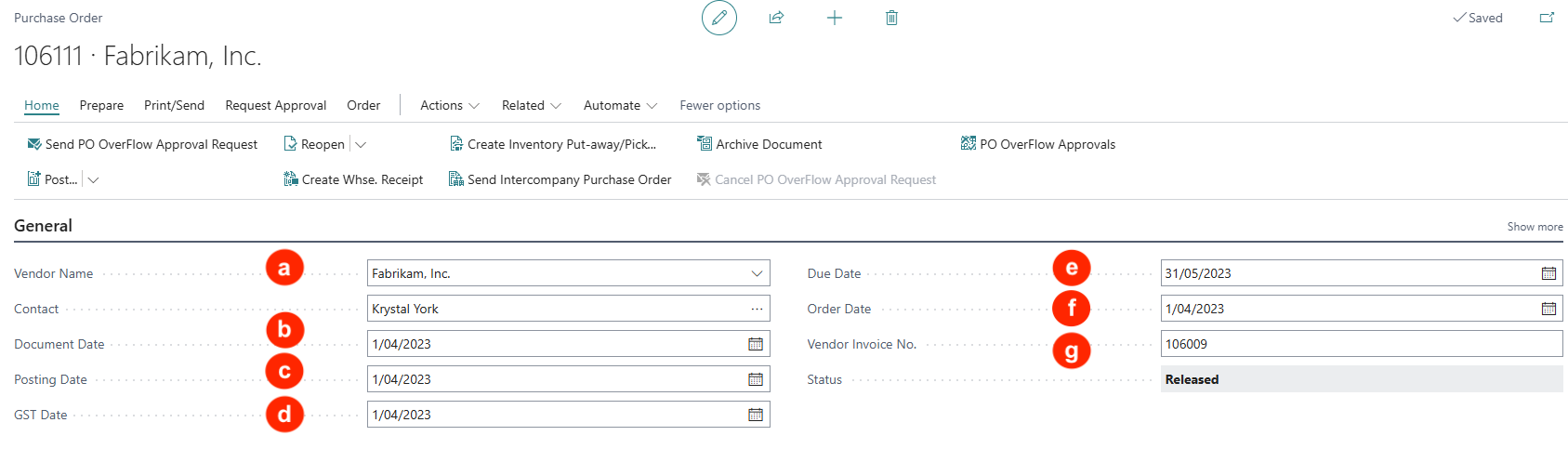Open calendar picker for Order Date
Viewport: 1568px width, 449px height.
[1548, 309]
